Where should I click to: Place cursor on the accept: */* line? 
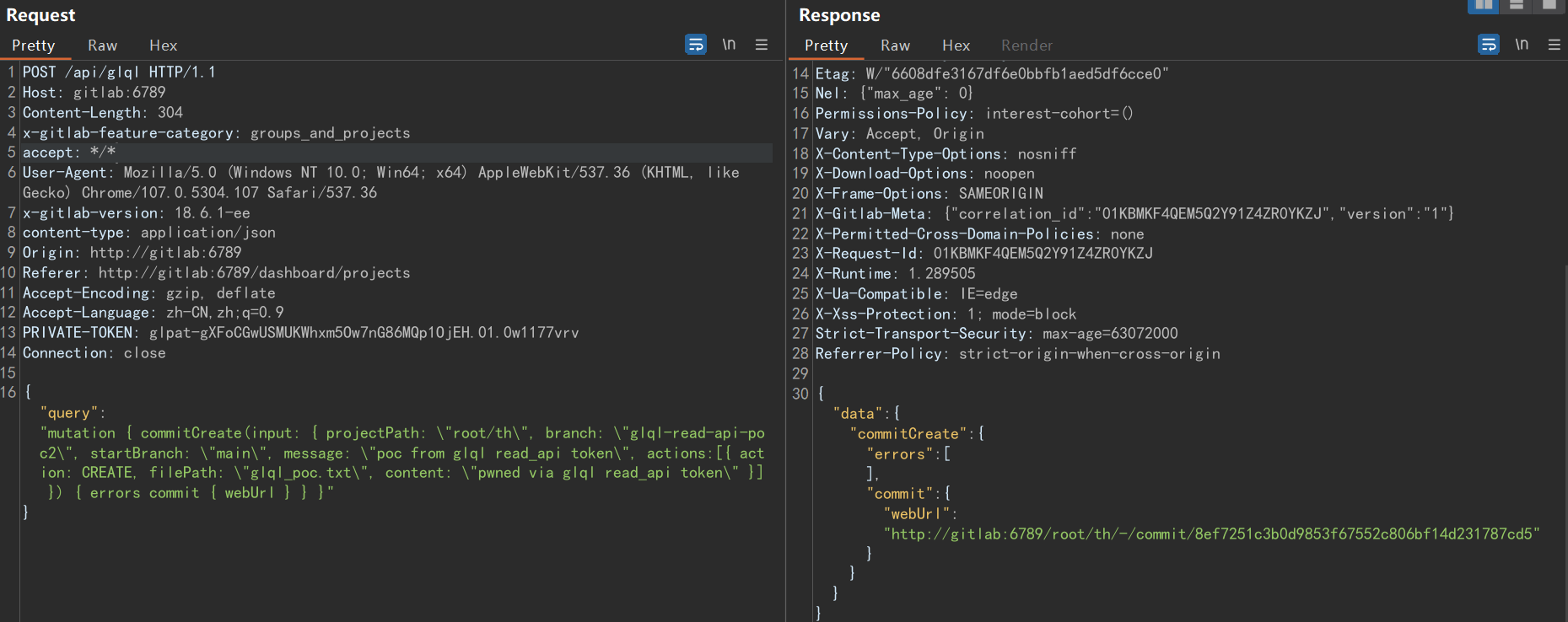69,153
